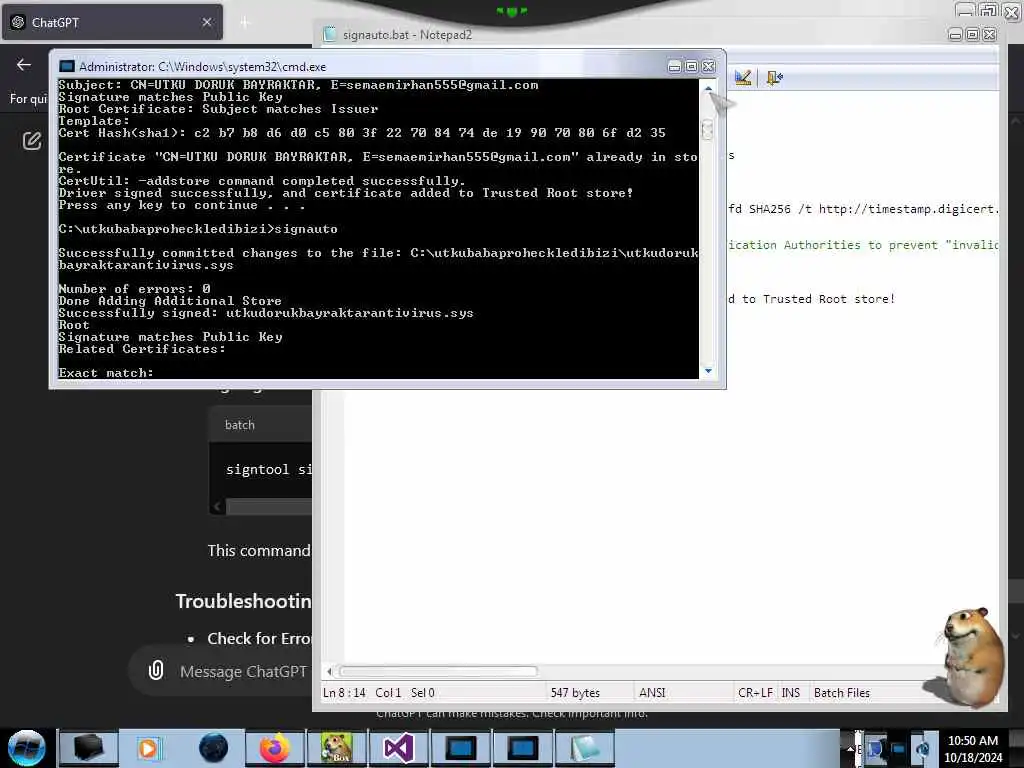Image resolution: width=1024 pixels, height=768 pixels.
Task: Close the ChatGPT tab
Action: click(x=206, y=22)
